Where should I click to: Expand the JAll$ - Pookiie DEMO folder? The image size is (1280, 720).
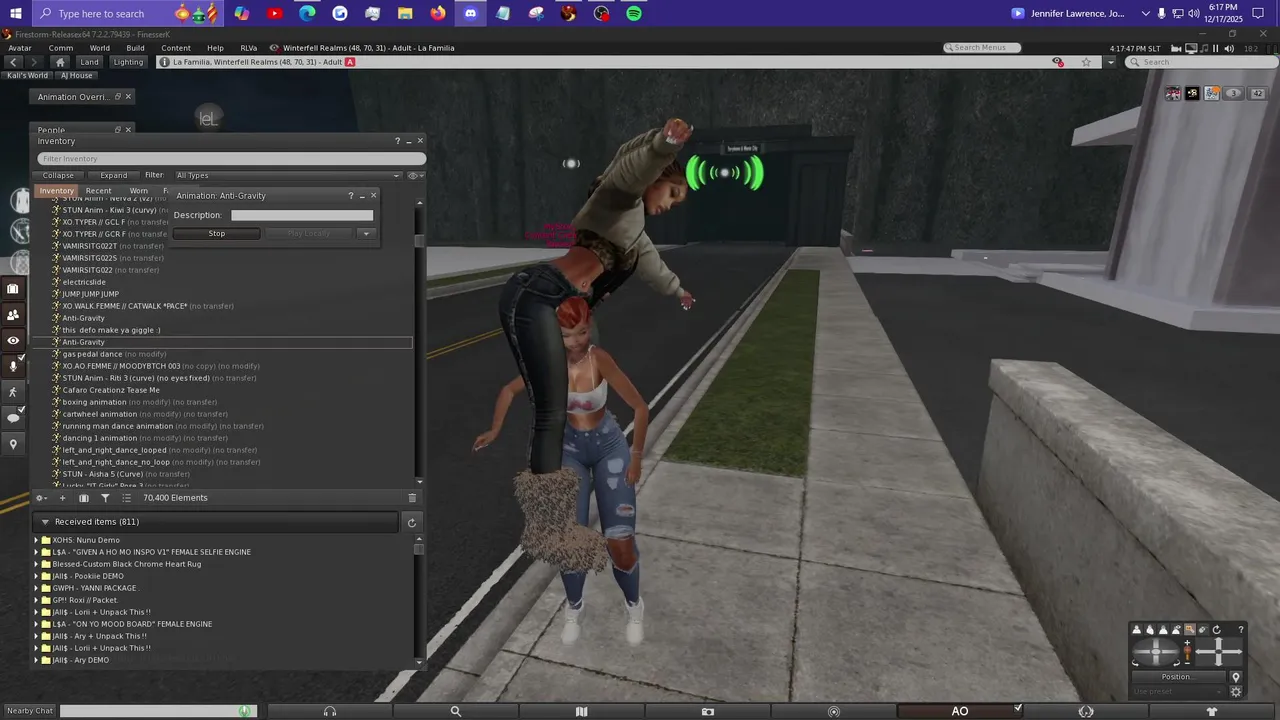tap(36, 576)
